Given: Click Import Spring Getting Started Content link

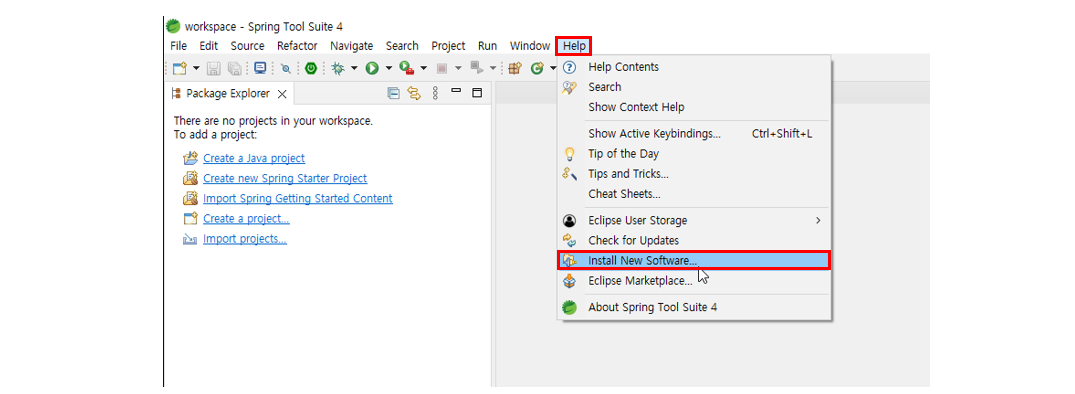Looking at the screenshot, I should tap(298, 199).
